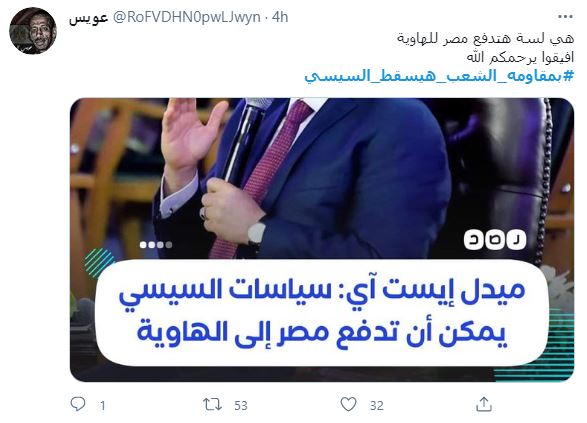
Task: Open the user's profile picture avatar
Action: (33, 31)
